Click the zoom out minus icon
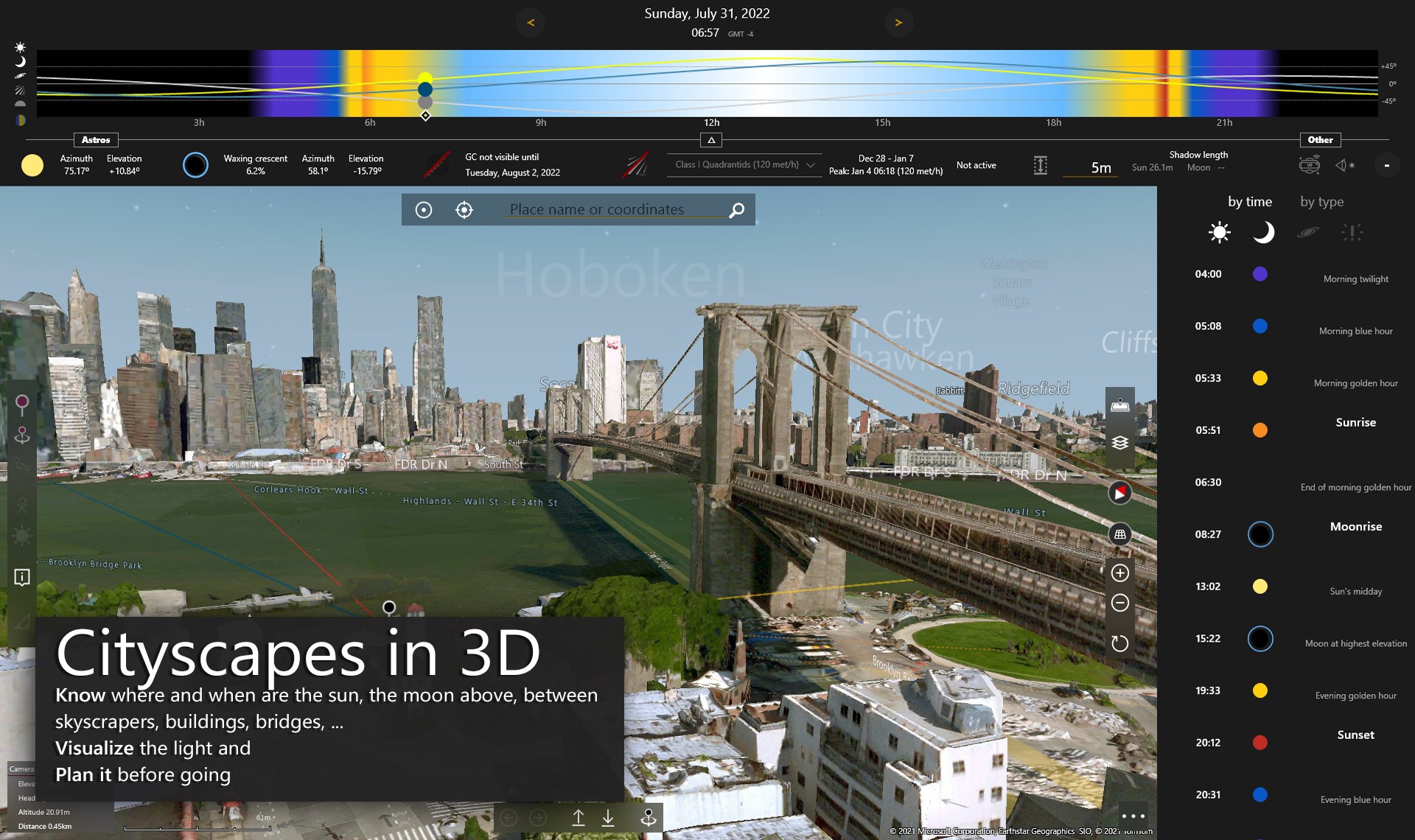Image resolution: width=1415 pixels, height=840 pixels. coord(1119,603)
